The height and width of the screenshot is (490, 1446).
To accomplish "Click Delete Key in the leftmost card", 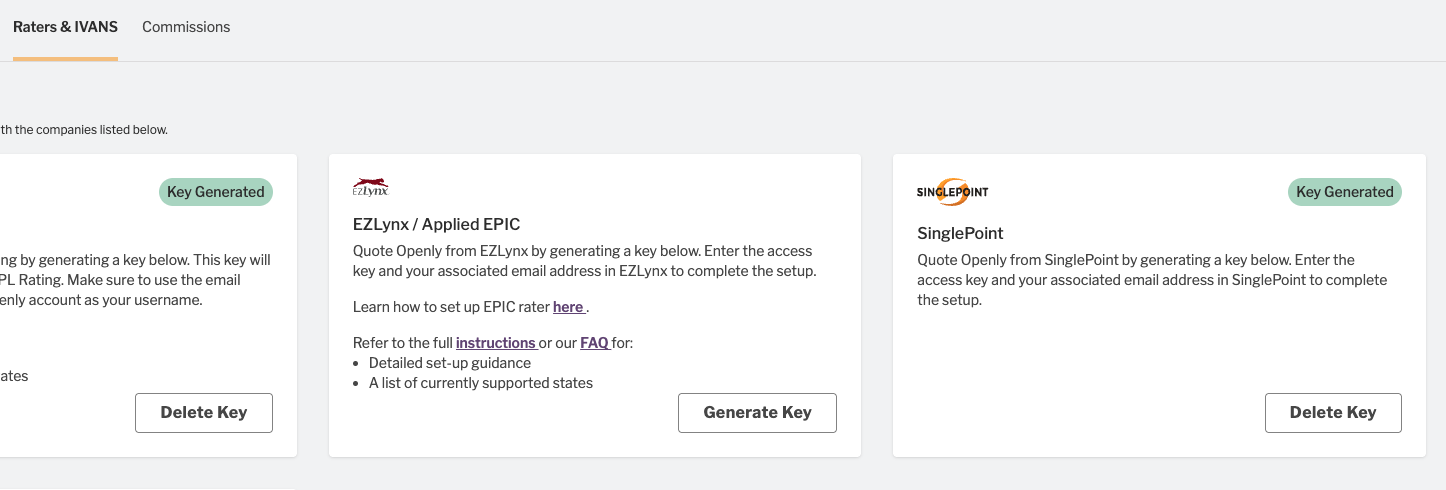I will (204, 412).
